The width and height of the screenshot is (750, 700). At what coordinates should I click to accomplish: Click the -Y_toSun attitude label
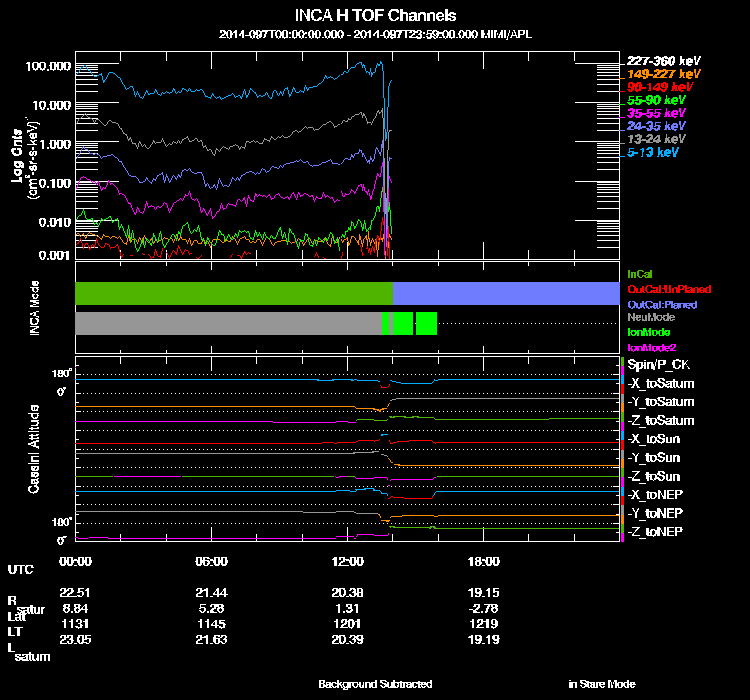click(x=653, y=457)
